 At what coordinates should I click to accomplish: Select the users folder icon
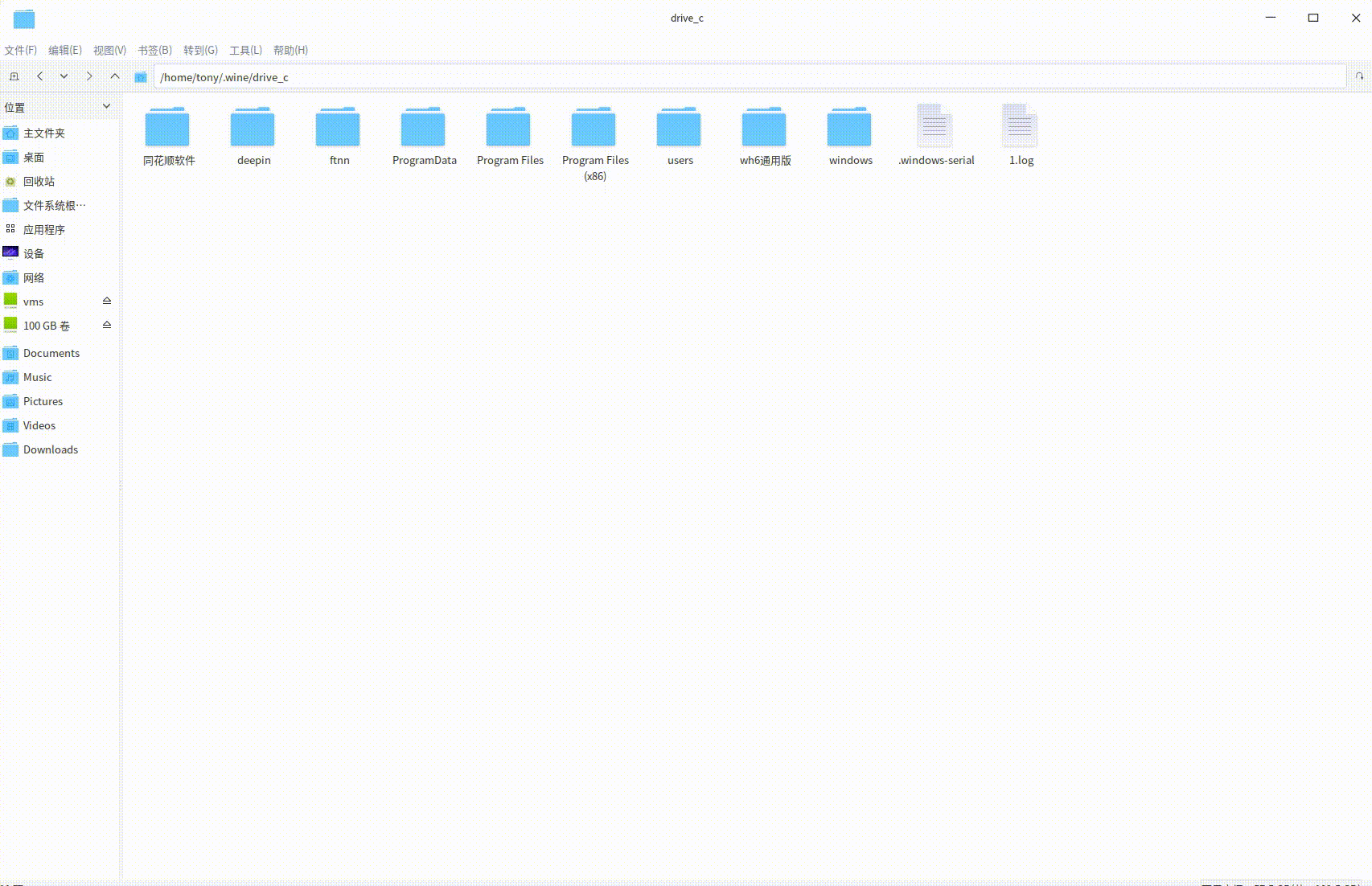coord(679,127)
